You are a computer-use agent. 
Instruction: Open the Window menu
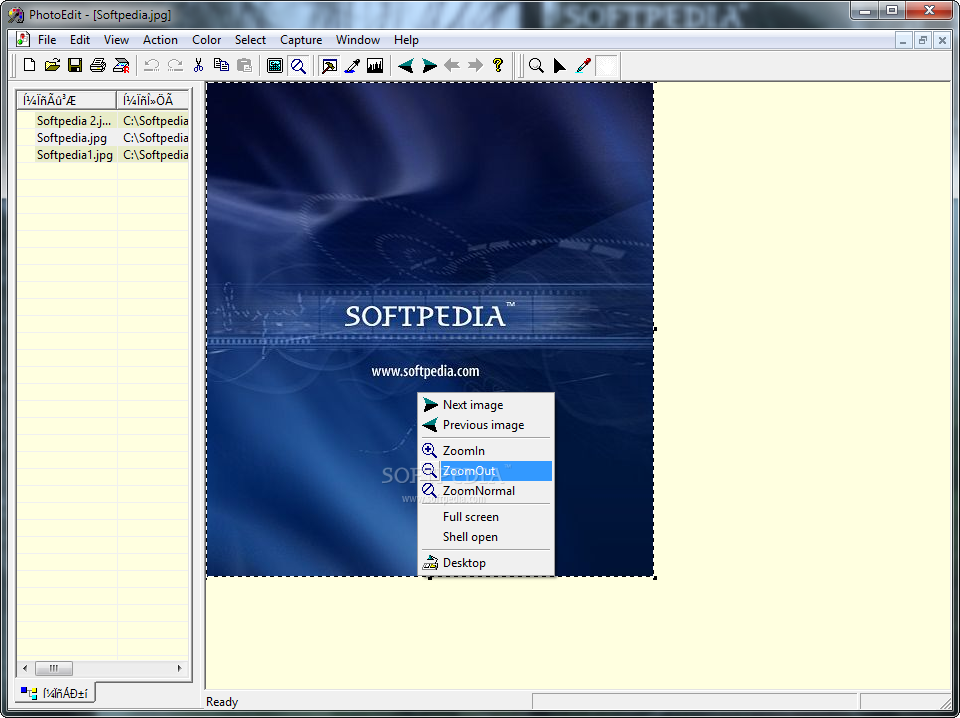[358, 40]
